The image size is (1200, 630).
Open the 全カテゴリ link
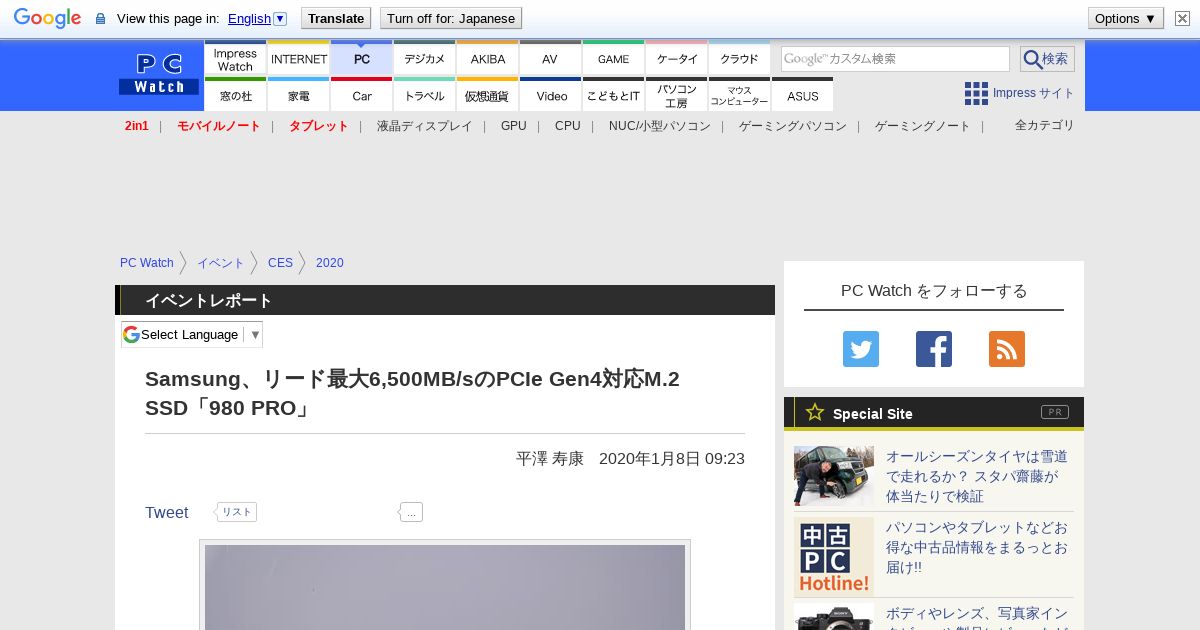coord(1045,125)
